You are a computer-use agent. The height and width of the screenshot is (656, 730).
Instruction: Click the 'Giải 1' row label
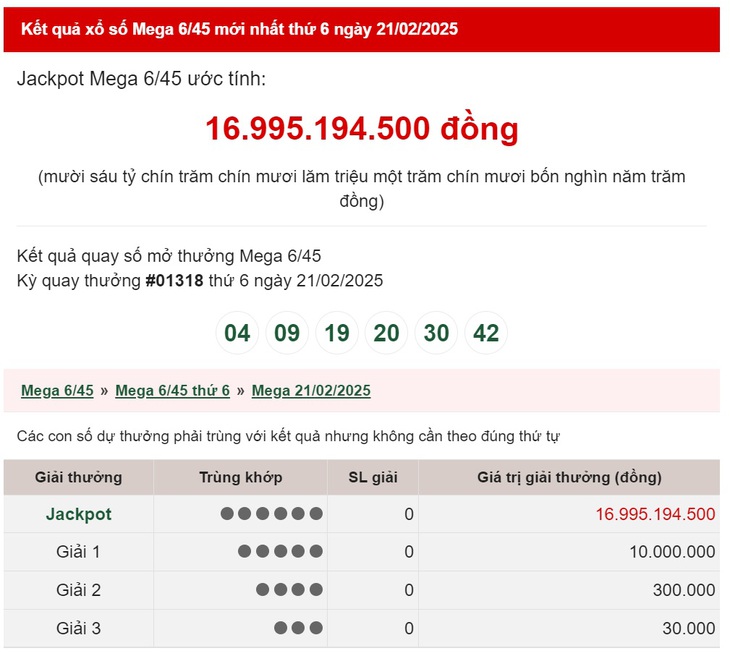pos(78,552)
